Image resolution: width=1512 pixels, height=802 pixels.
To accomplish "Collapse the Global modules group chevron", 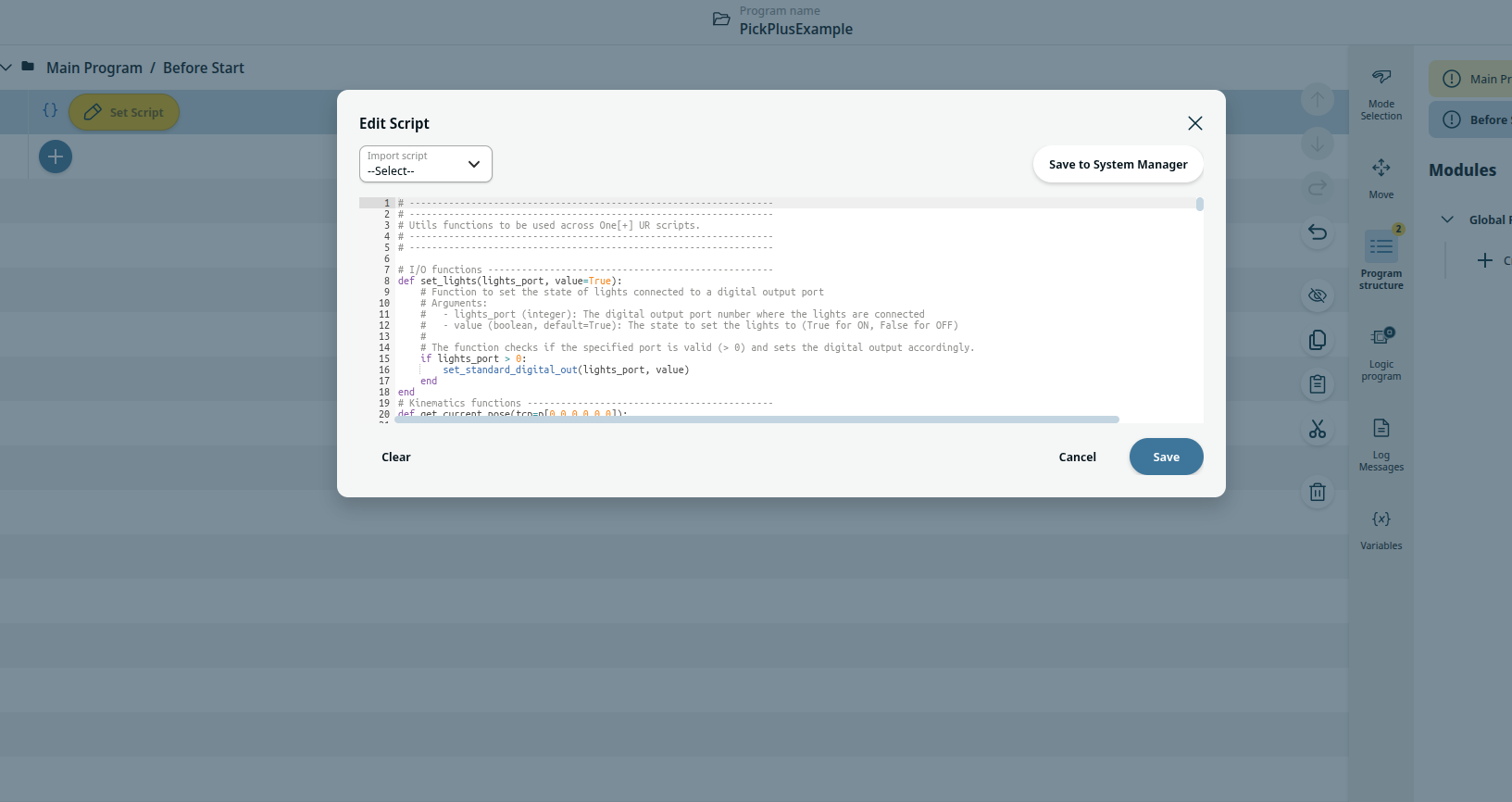I will tap(1447, 219).
